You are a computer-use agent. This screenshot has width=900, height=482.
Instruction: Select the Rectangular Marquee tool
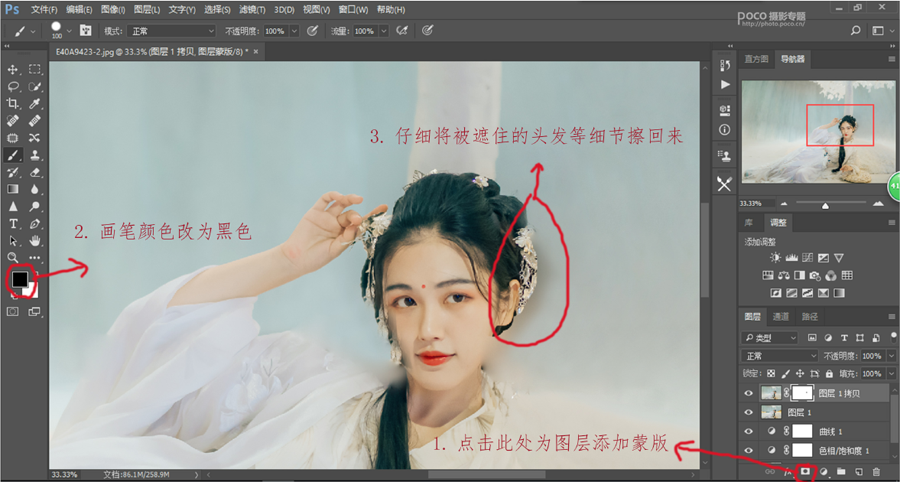pos(34,69)
